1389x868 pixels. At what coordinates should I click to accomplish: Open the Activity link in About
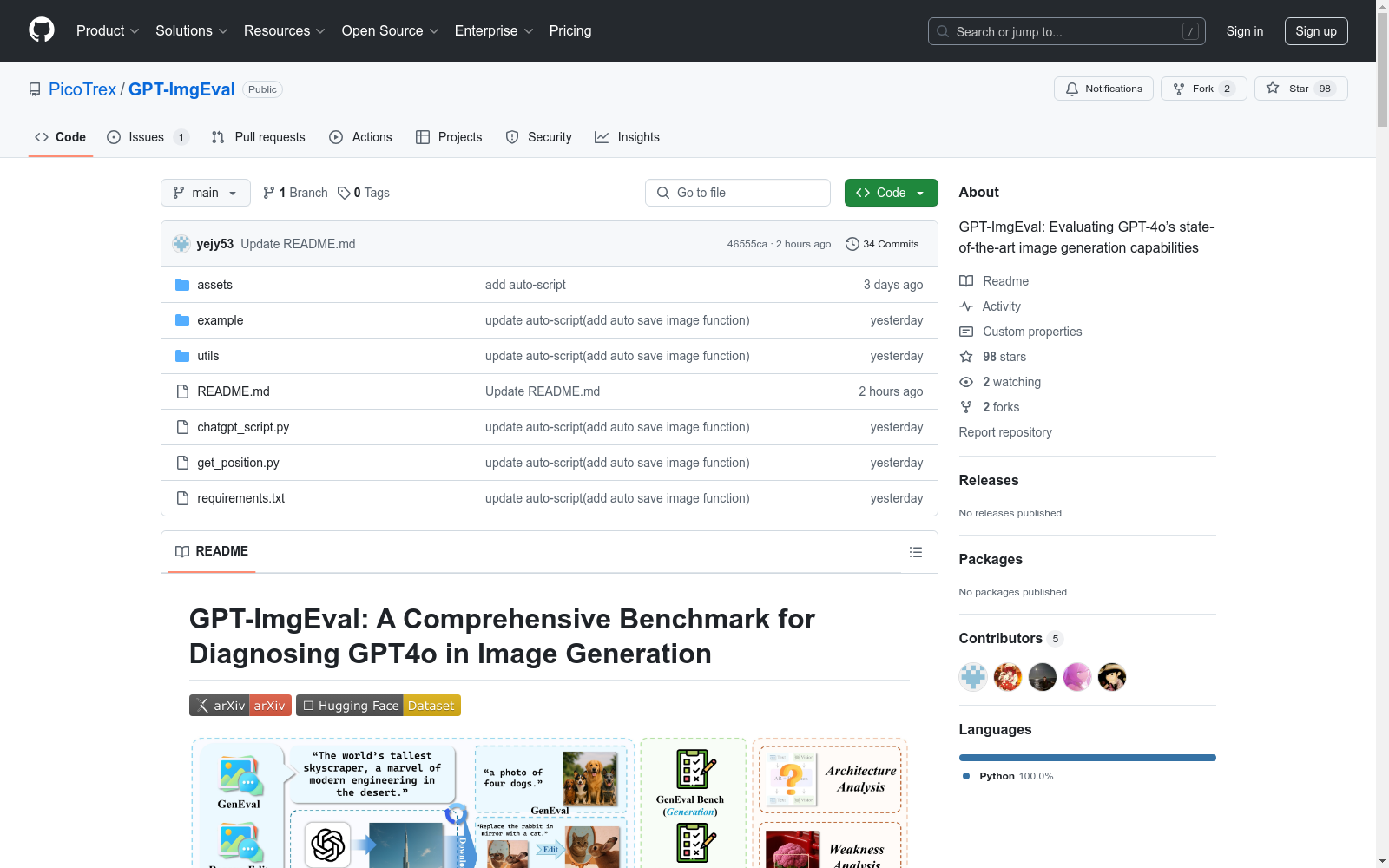click(990, 306)
